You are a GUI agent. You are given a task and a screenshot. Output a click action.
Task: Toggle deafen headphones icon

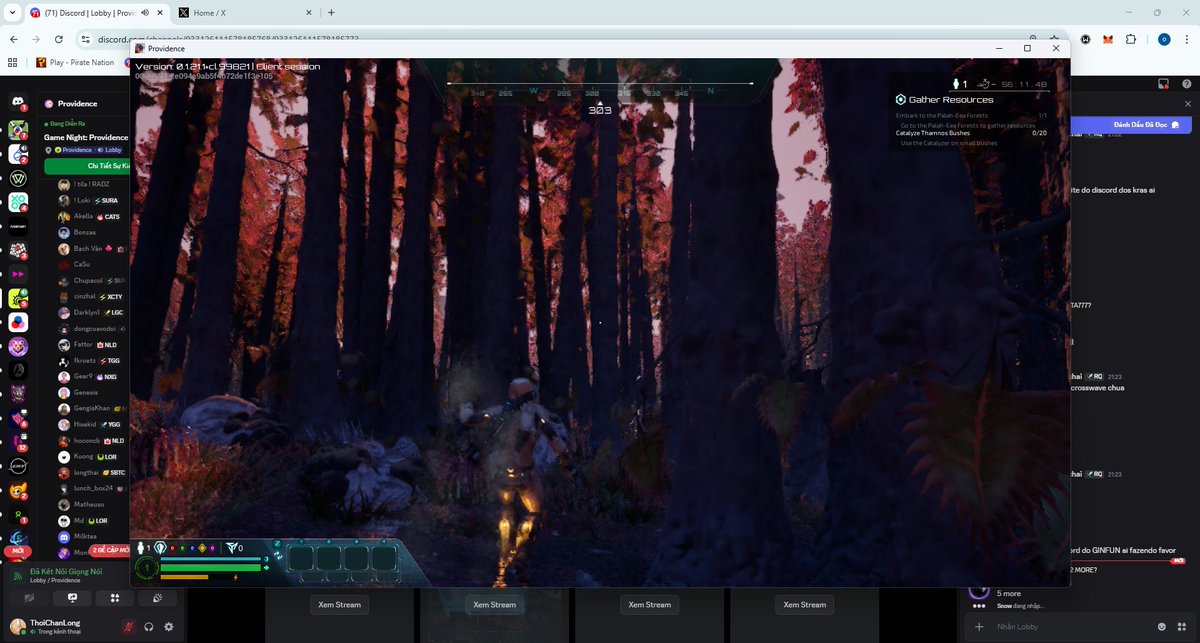point(148,627)
